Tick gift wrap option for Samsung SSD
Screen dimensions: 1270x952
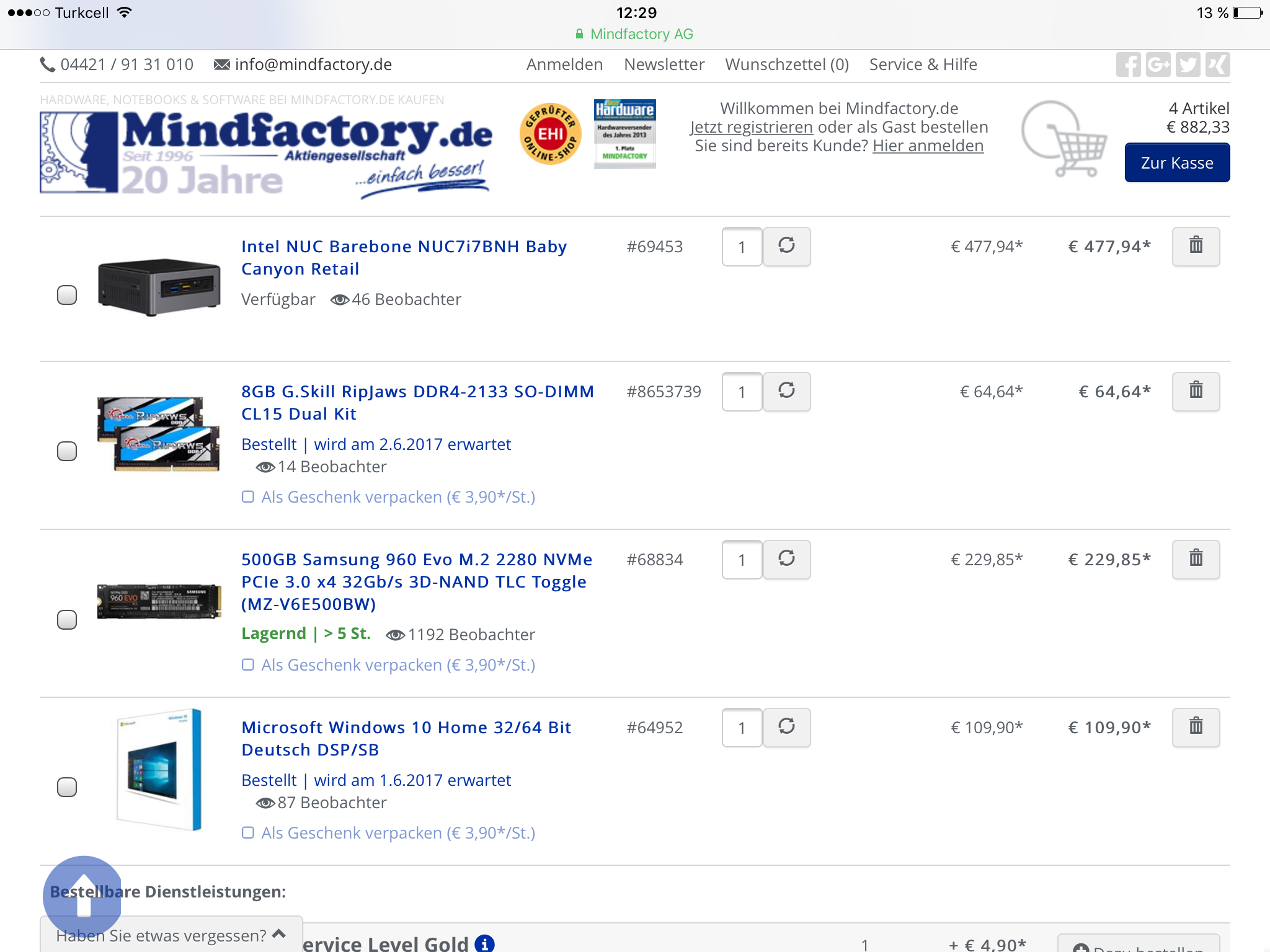[248, 665]
